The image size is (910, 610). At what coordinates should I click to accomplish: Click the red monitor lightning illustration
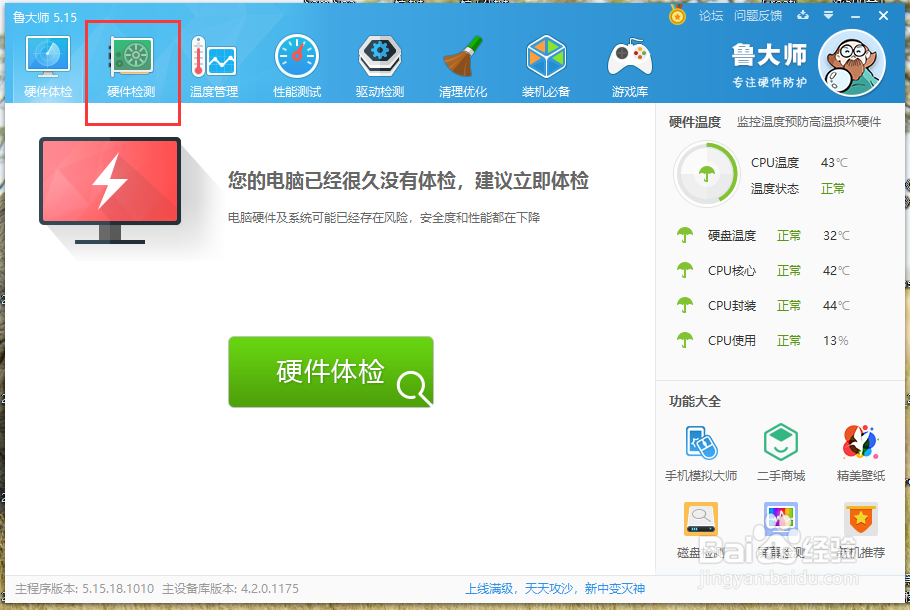110,190
